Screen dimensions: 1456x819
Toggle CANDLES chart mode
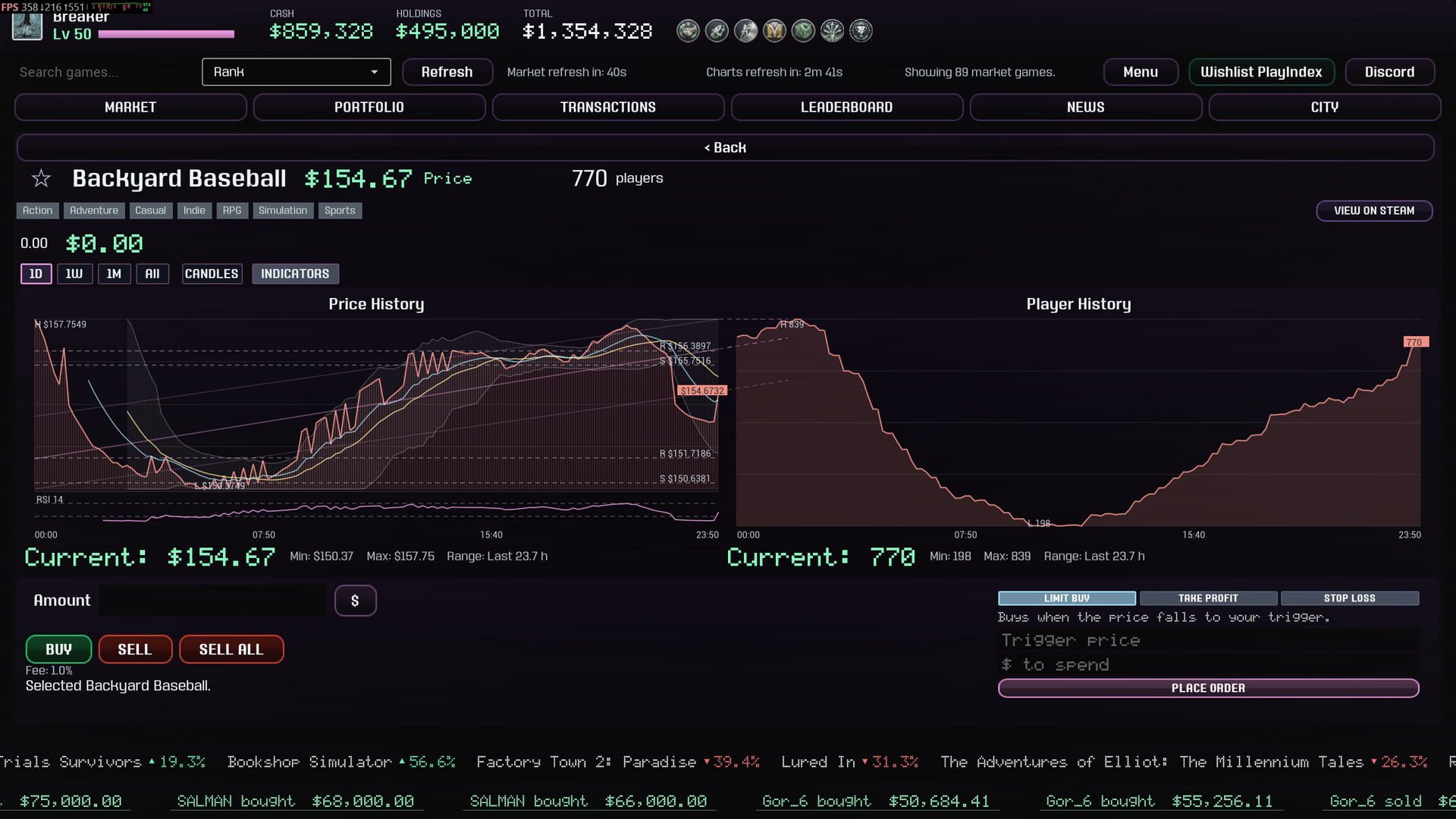(x=212, y=274)
